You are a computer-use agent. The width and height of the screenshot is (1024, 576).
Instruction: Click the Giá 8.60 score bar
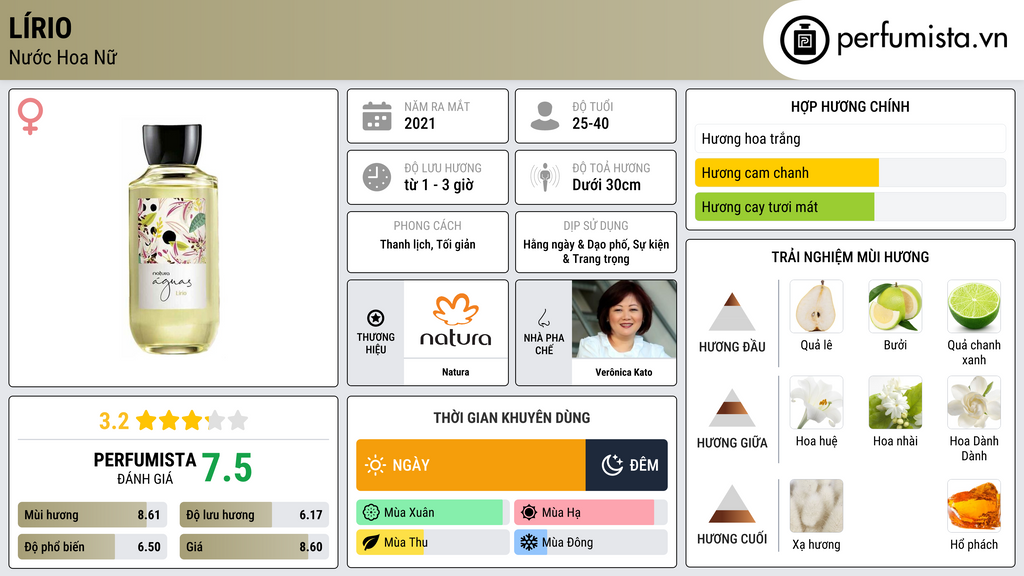[254, 547]
